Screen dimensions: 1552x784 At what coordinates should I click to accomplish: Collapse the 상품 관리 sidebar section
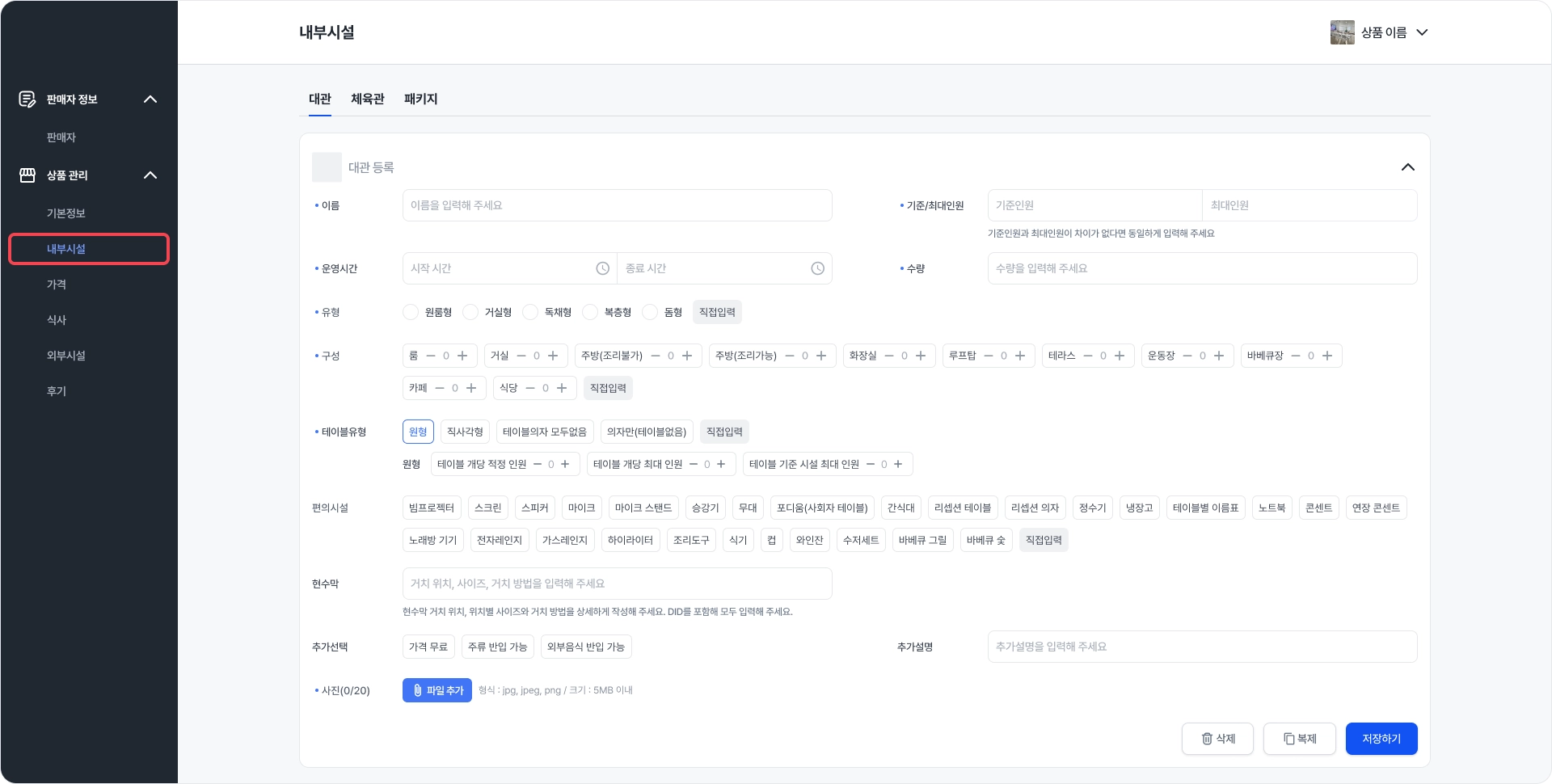150,175
